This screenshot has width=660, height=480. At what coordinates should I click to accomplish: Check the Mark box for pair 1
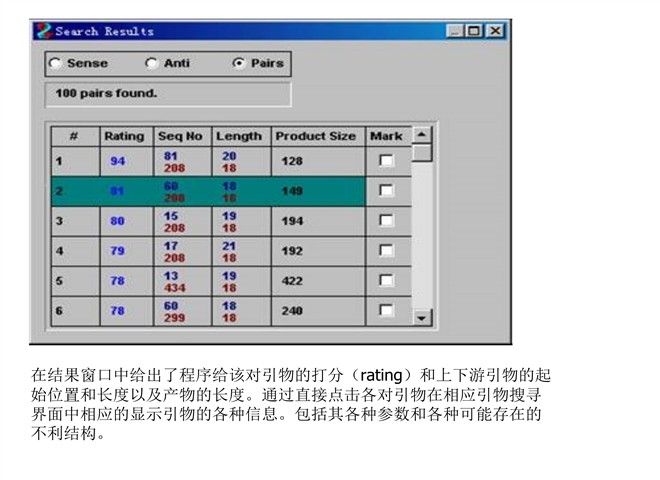tap(386, 161)
